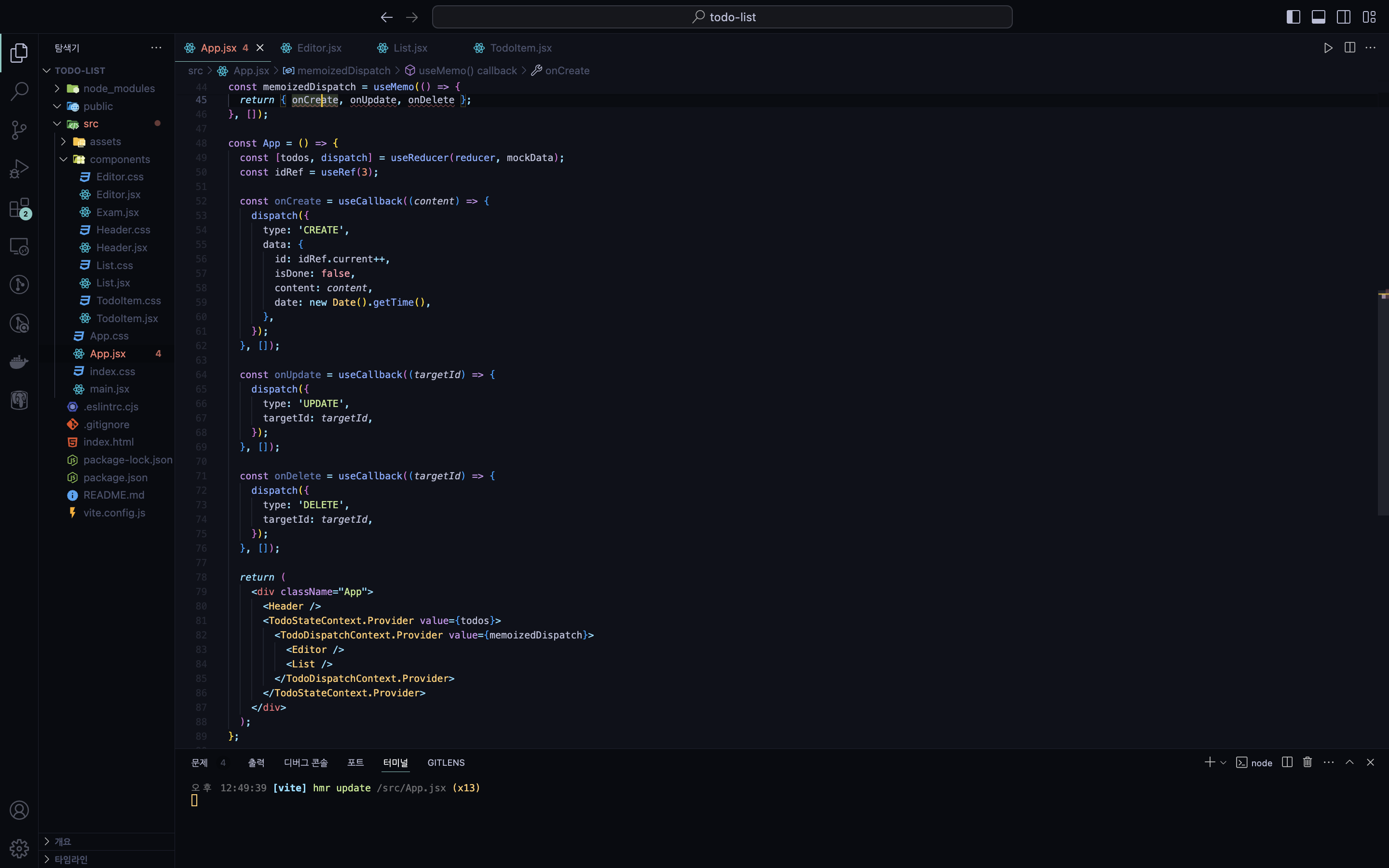Viewport: 1389px width, 868px height.
Task: Switch to the GITLENS panel tab
Action: 446,762
